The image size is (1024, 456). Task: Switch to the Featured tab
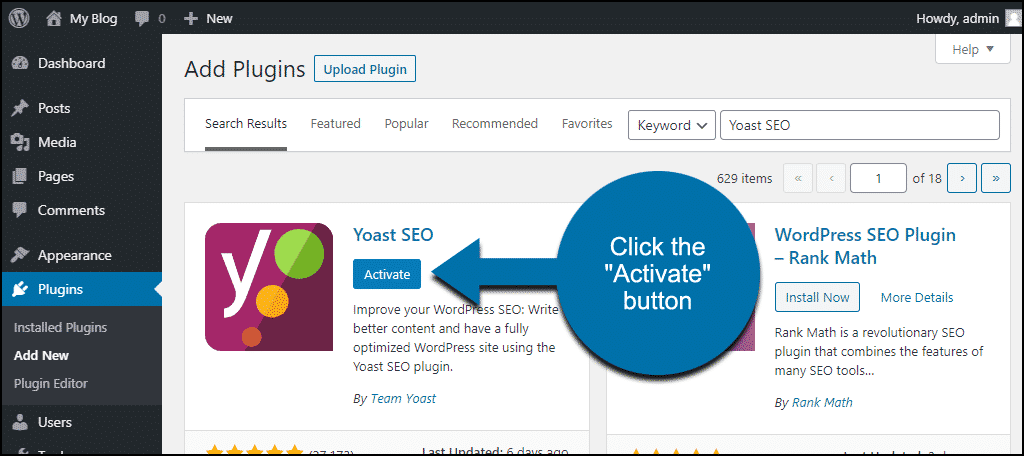coord(336,123)
